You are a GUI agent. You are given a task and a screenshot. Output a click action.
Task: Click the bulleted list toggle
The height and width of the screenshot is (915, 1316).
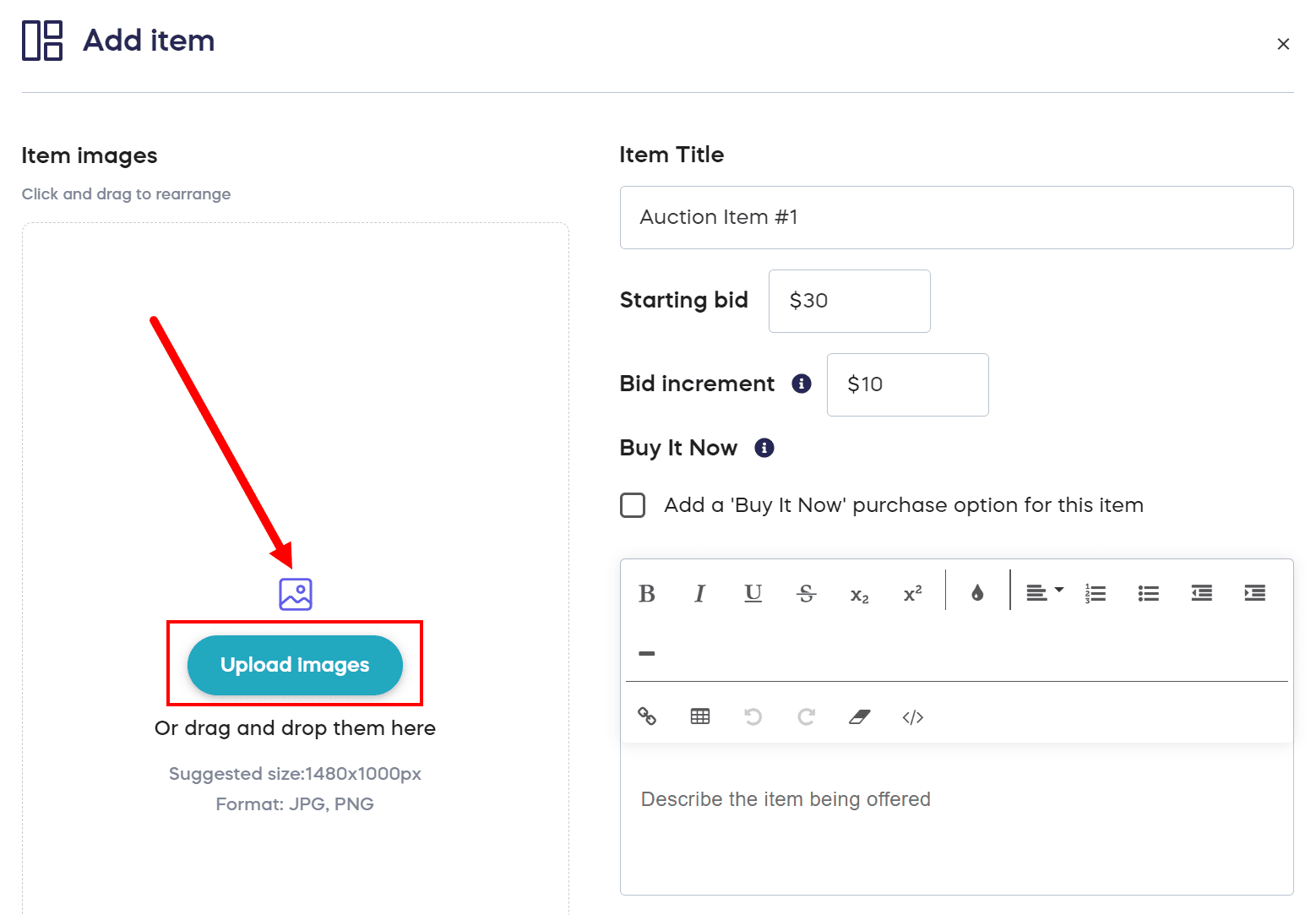tap(1148, 593)
